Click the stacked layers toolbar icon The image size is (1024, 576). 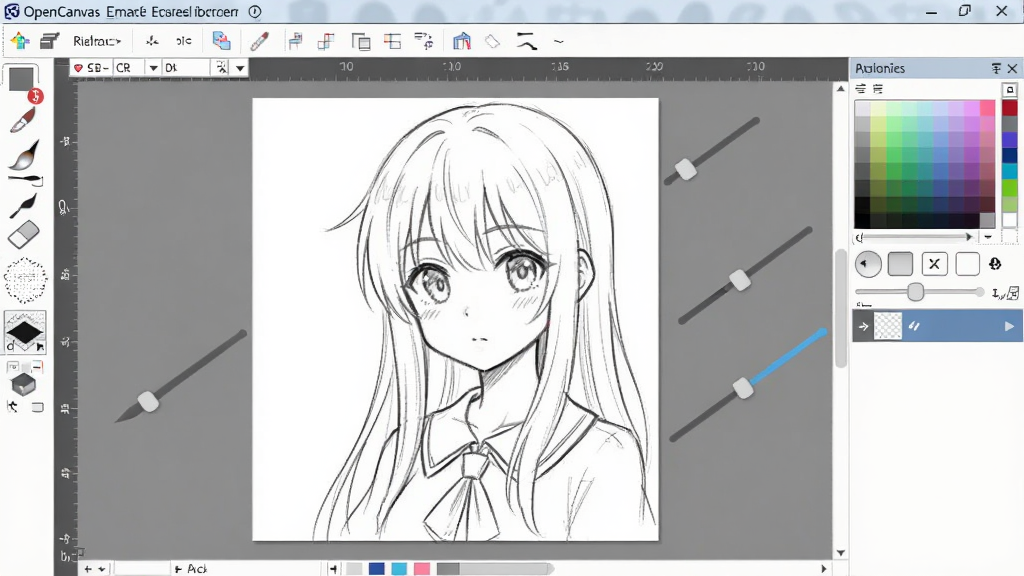point(50,42)
